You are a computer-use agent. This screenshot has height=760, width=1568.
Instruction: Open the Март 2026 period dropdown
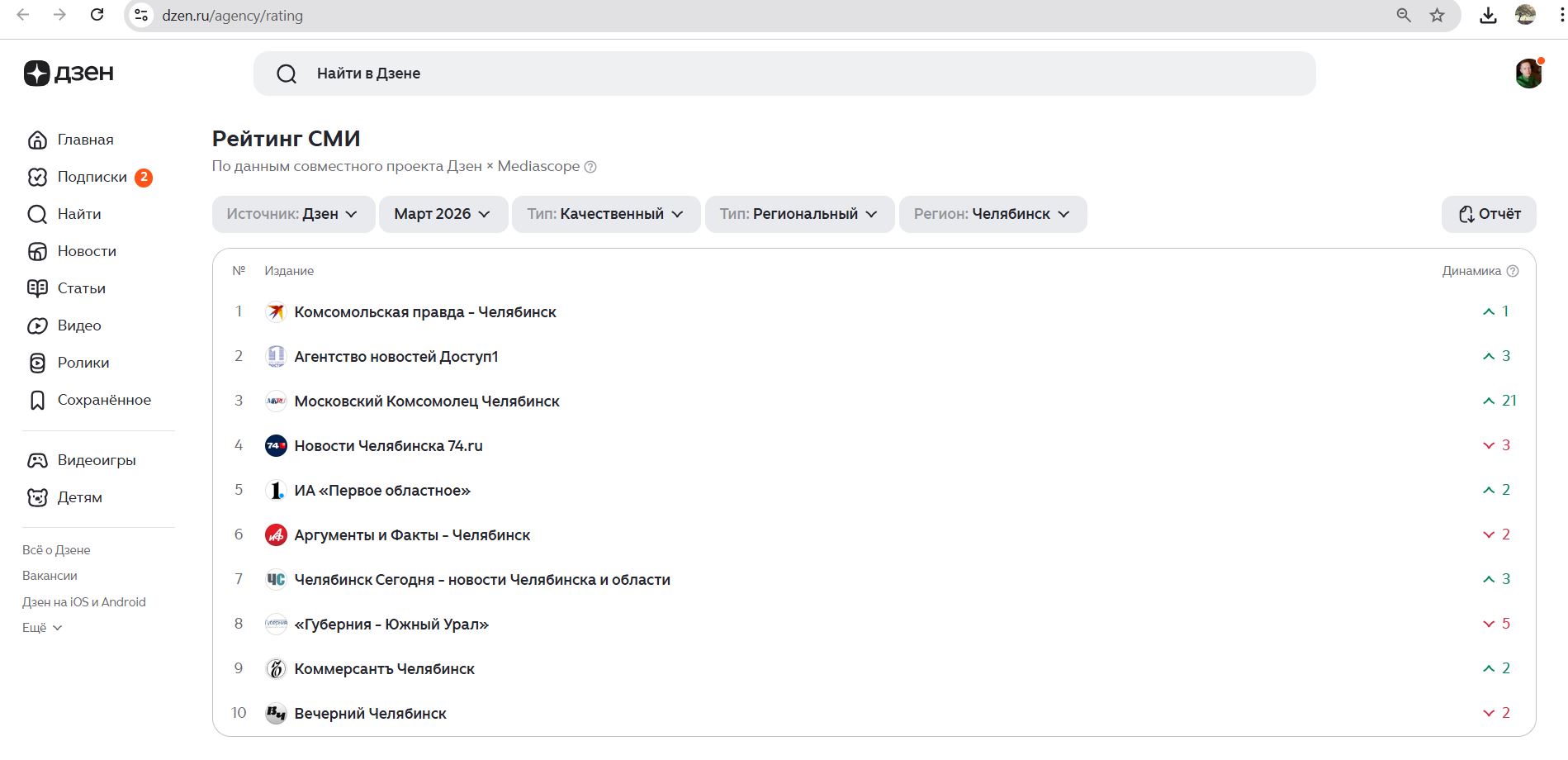(x=443, y=214)
